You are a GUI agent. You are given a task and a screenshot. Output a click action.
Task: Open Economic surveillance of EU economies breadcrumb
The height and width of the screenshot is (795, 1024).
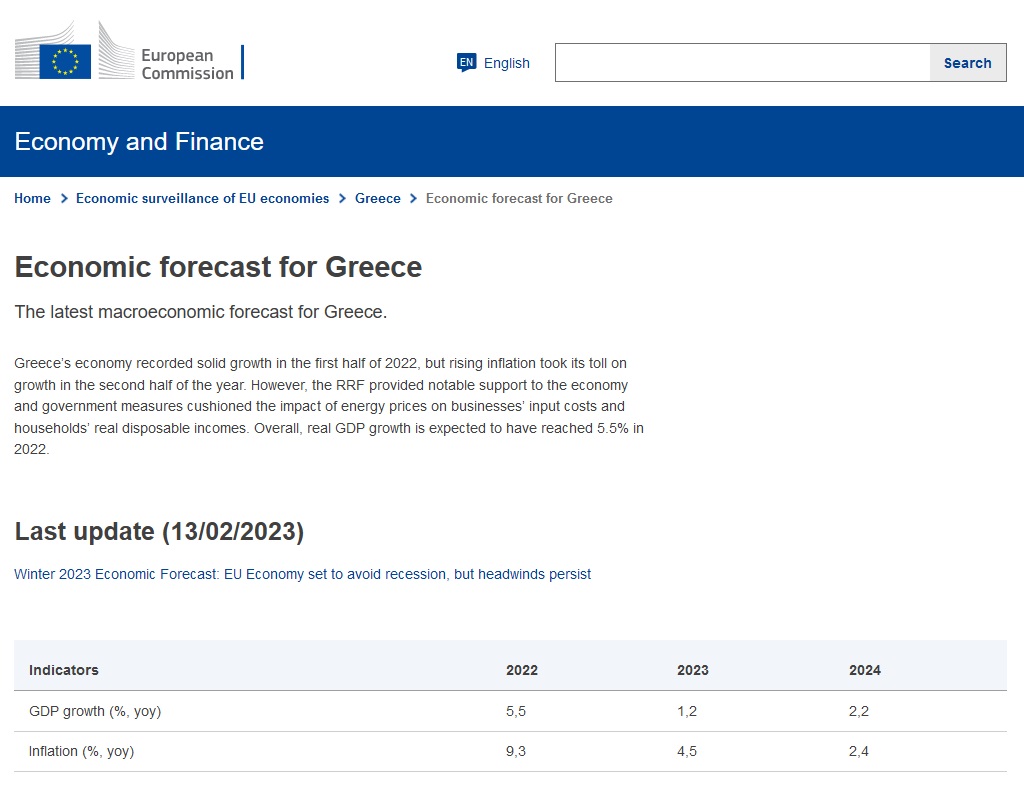click(202, 199)
